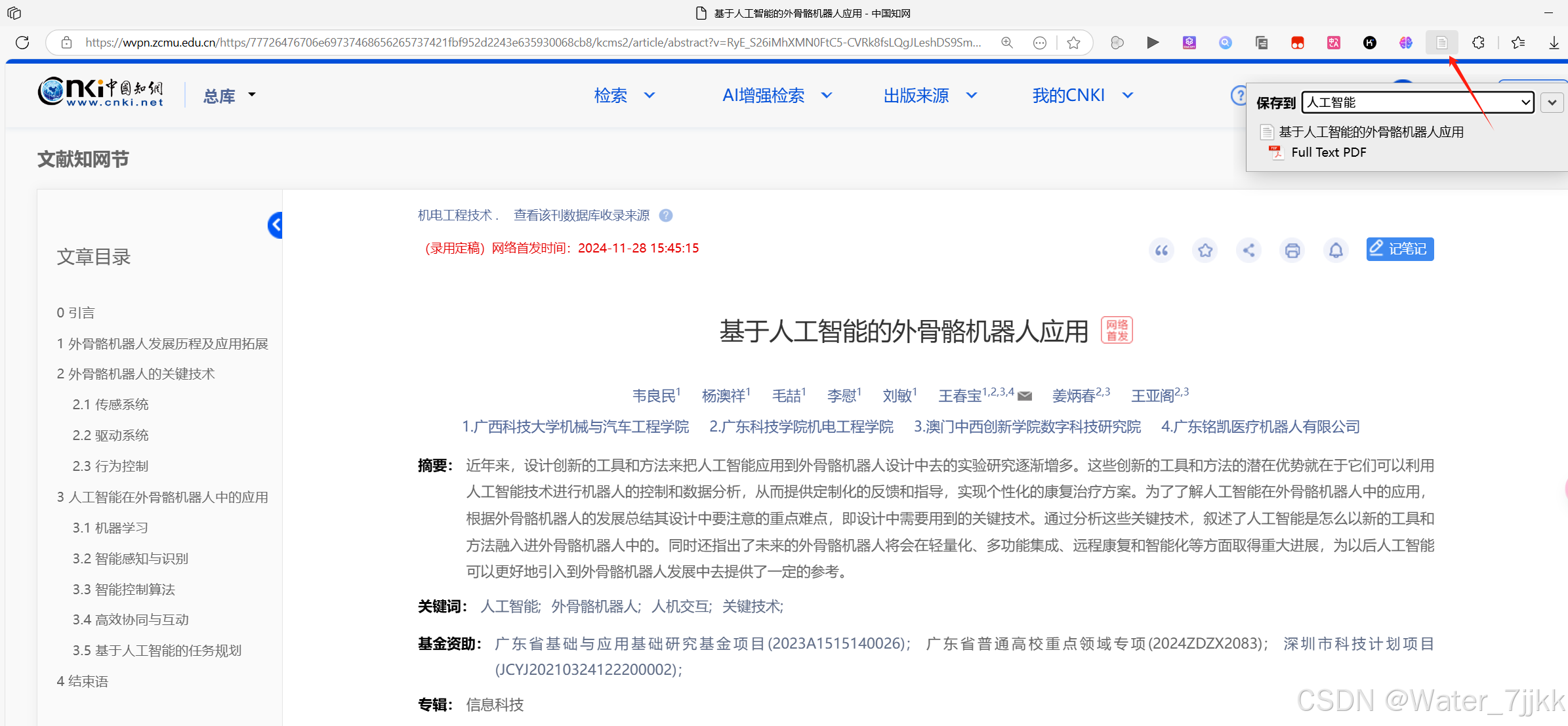Print the article via printer icon
1568x726 pixels.
pos(1292,251)
